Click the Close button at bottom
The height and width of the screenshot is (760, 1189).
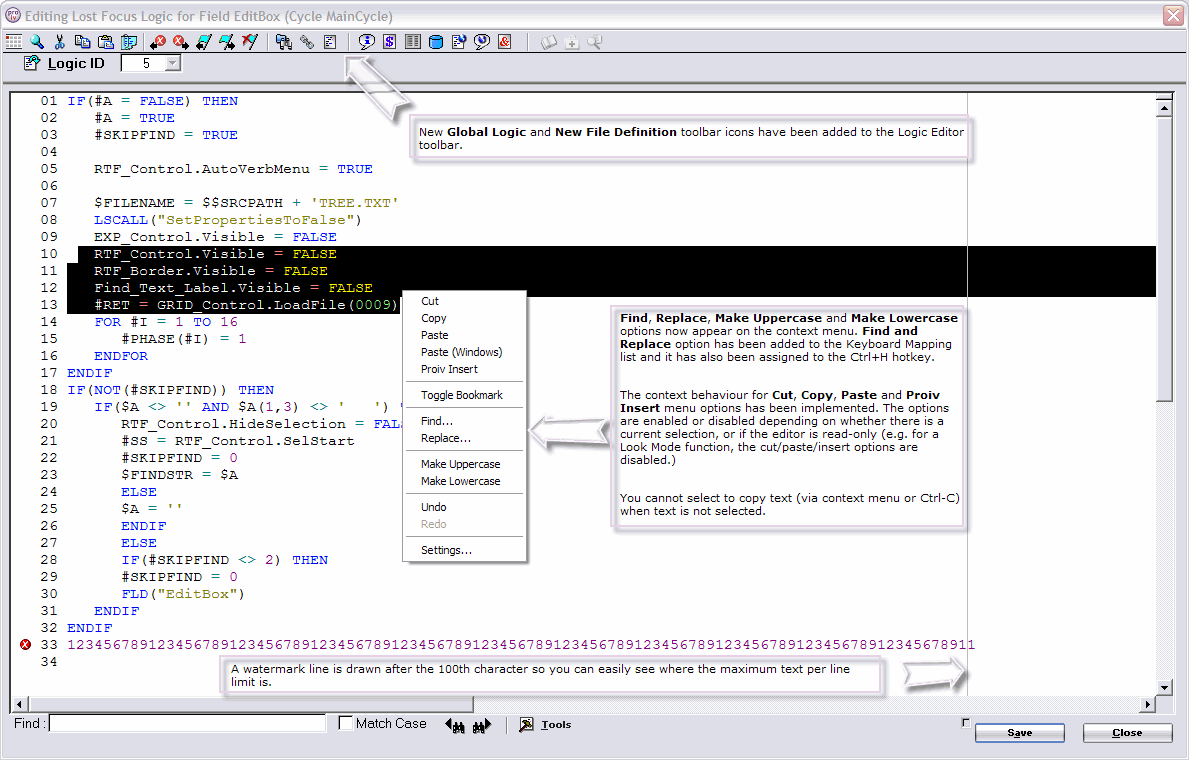[1127, 733]
